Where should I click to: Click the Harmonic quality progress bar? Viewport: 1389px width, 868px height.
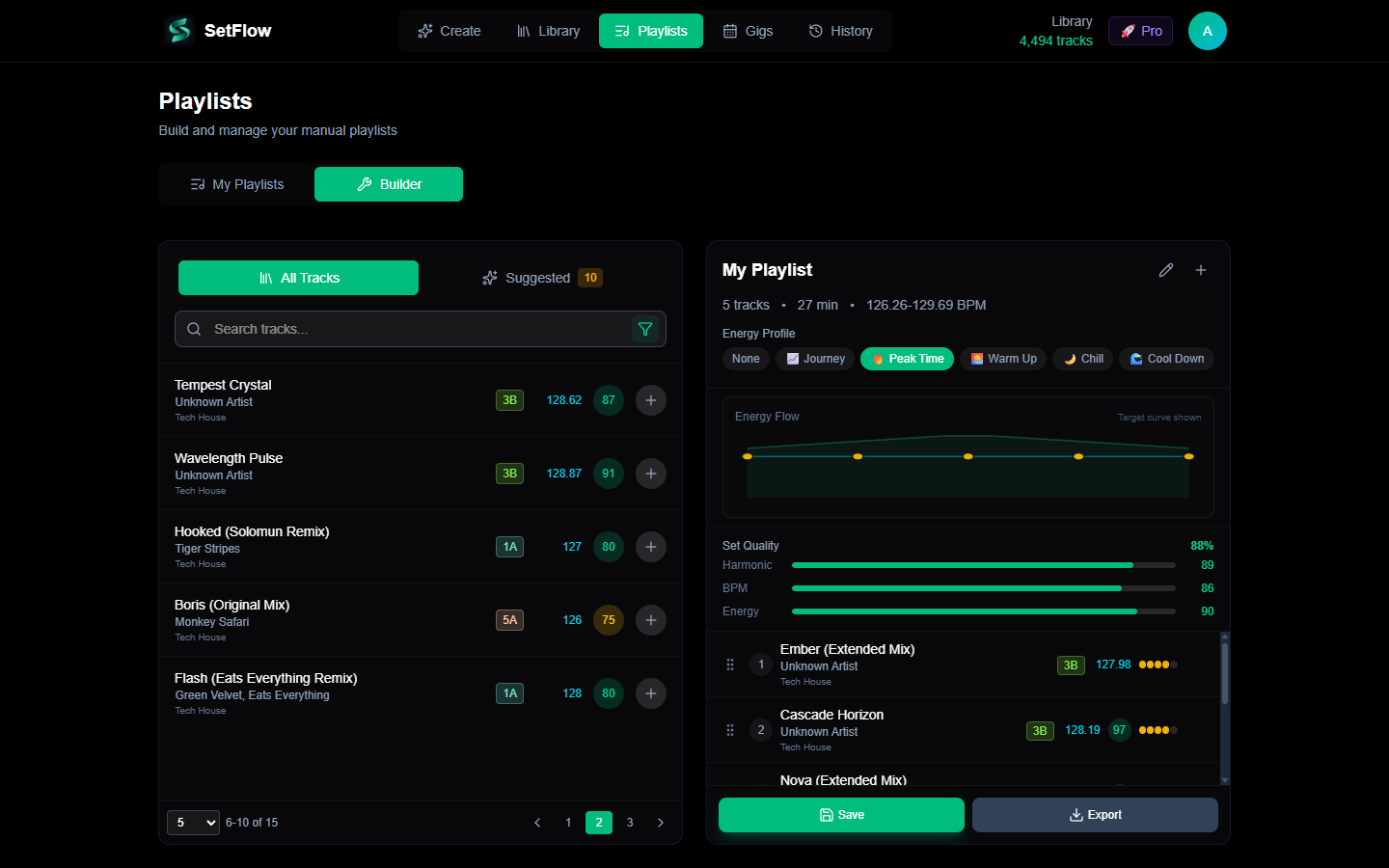pyautogui.click(x=983, y=565)
